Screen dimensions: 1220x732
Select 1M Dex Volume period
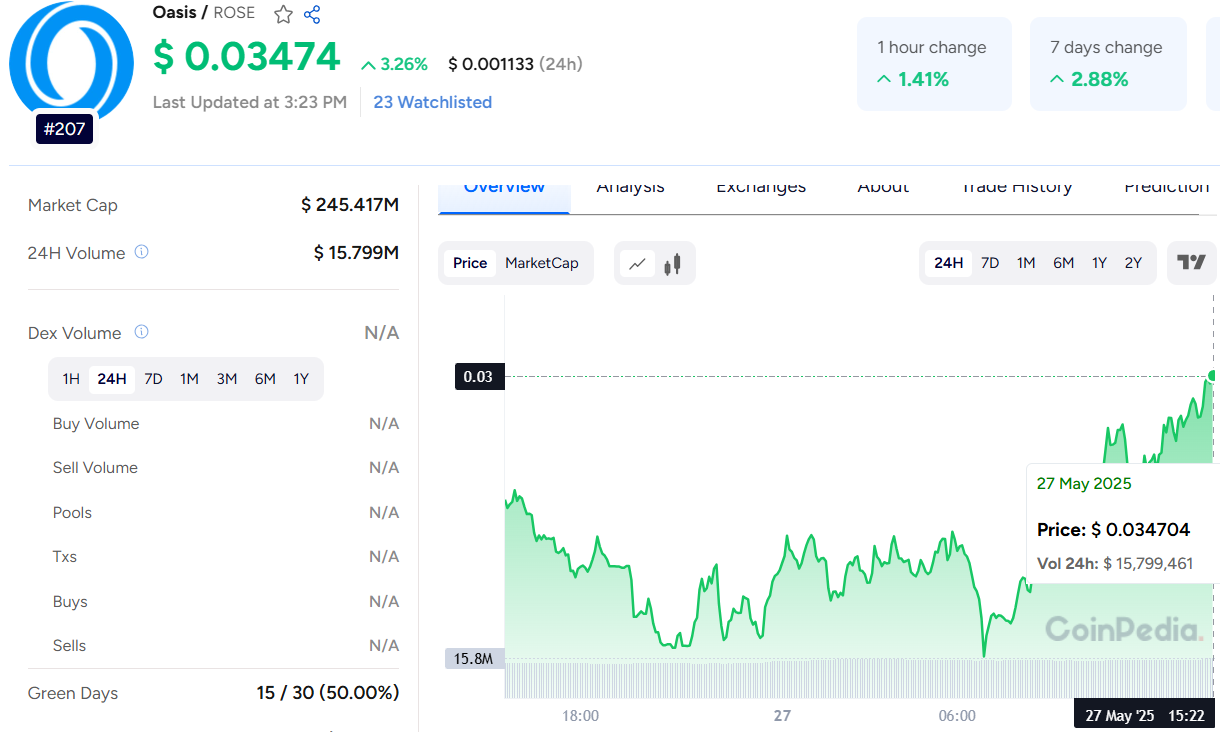click(189, 379)
